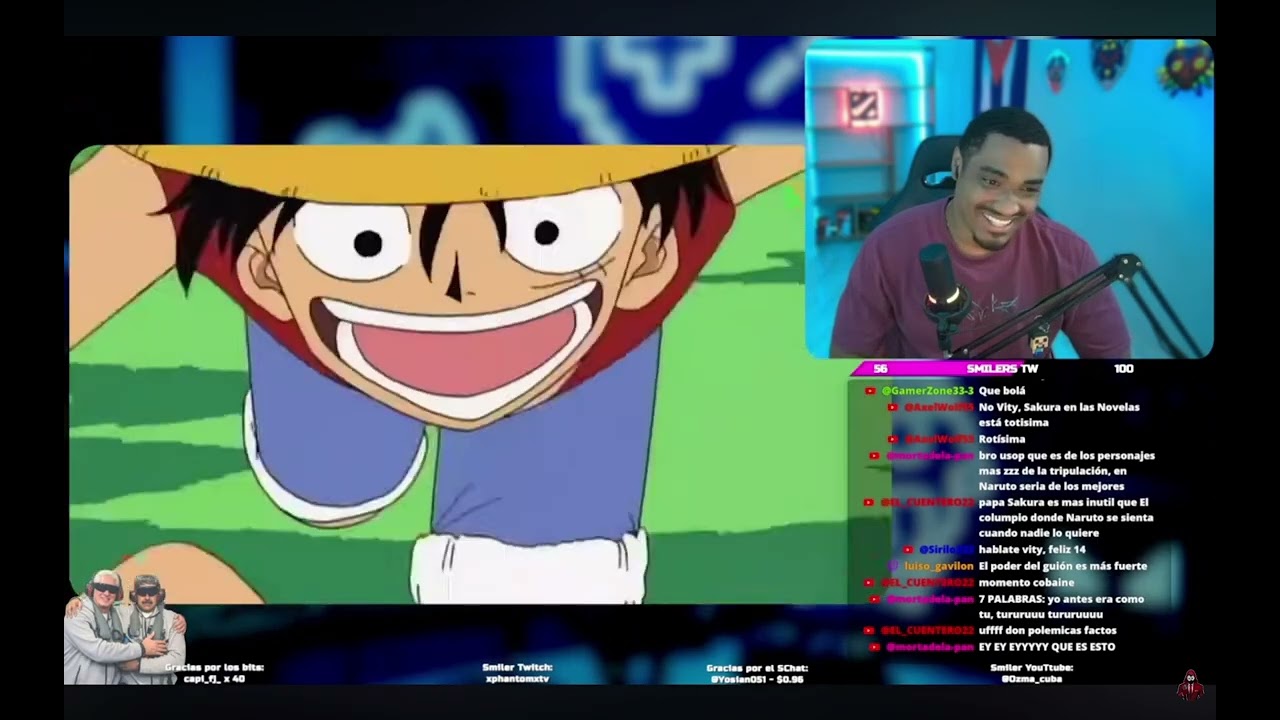Select the luiso_gavilon username

point(938,566)
